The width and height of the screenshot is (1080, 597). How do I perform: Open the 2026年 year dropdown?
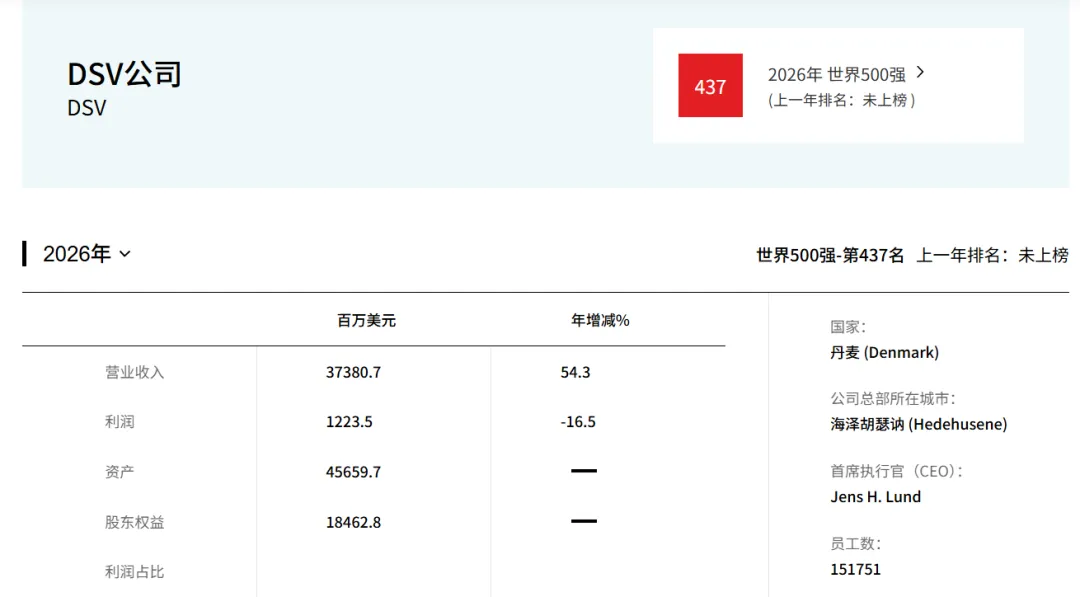[87, 253]
